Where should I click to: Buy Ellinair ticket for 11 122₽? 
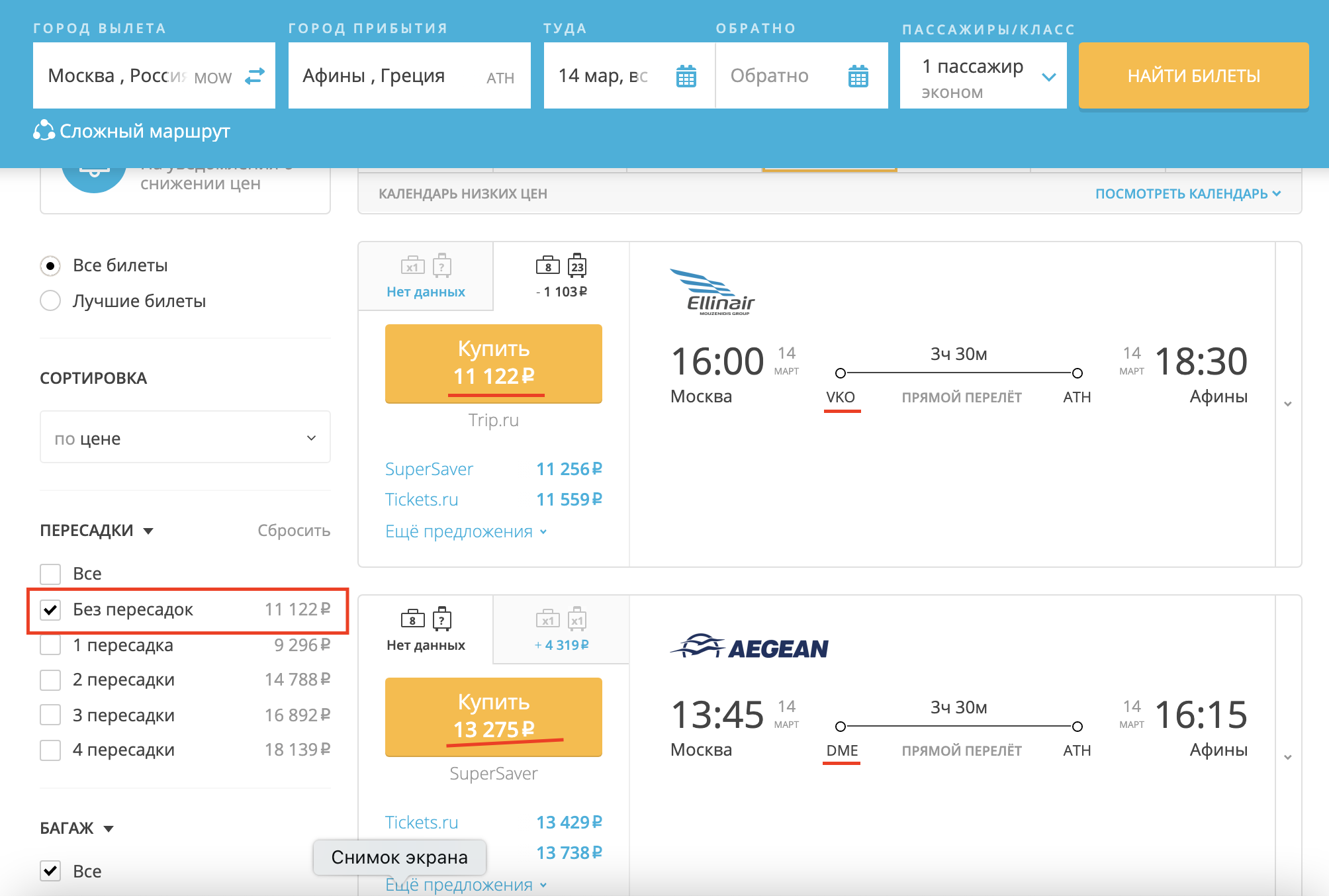click(x=494, y=363)
